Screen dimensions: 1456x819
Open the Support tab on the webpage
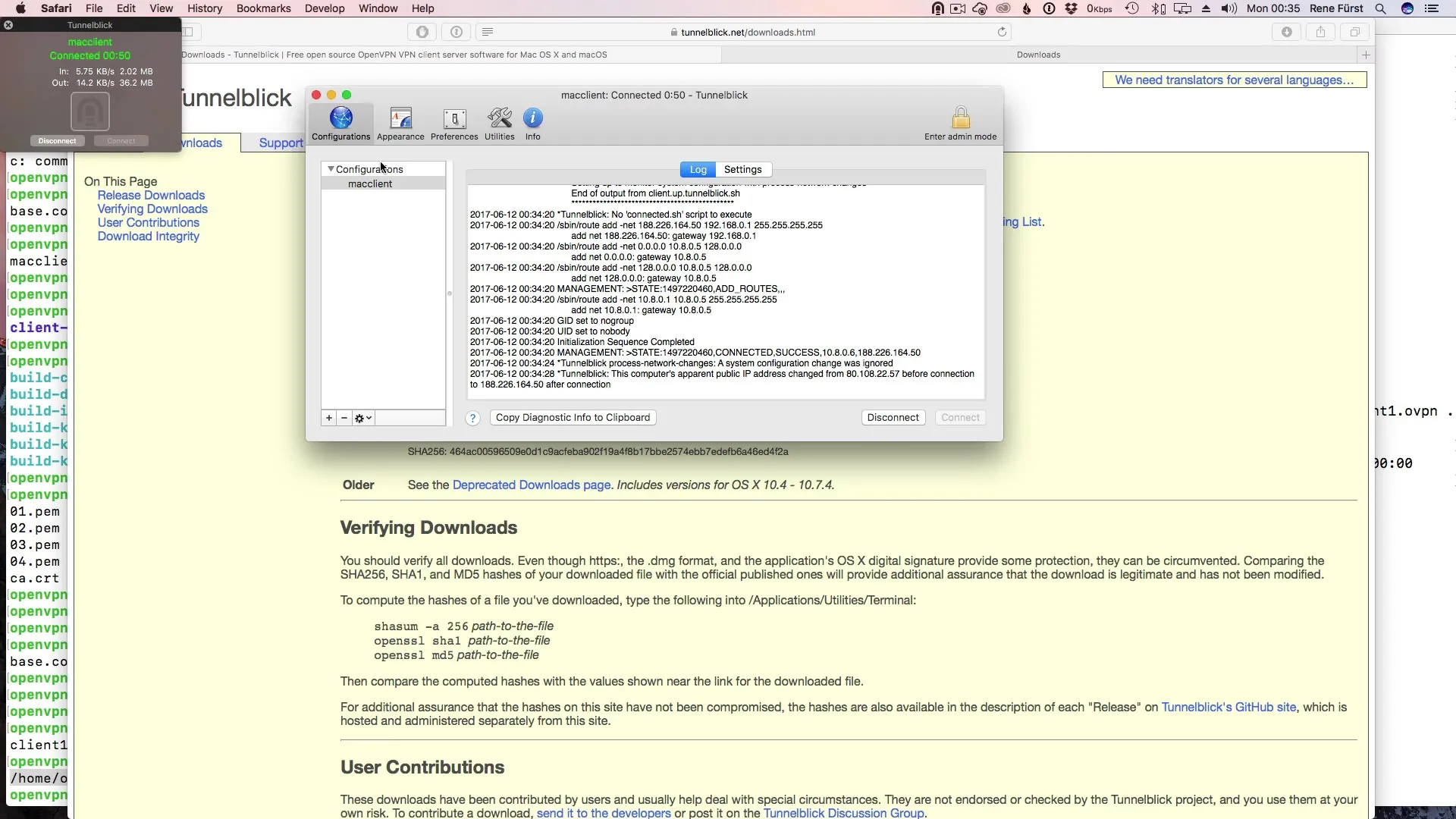pyautogui.click(x=281, y=143)
